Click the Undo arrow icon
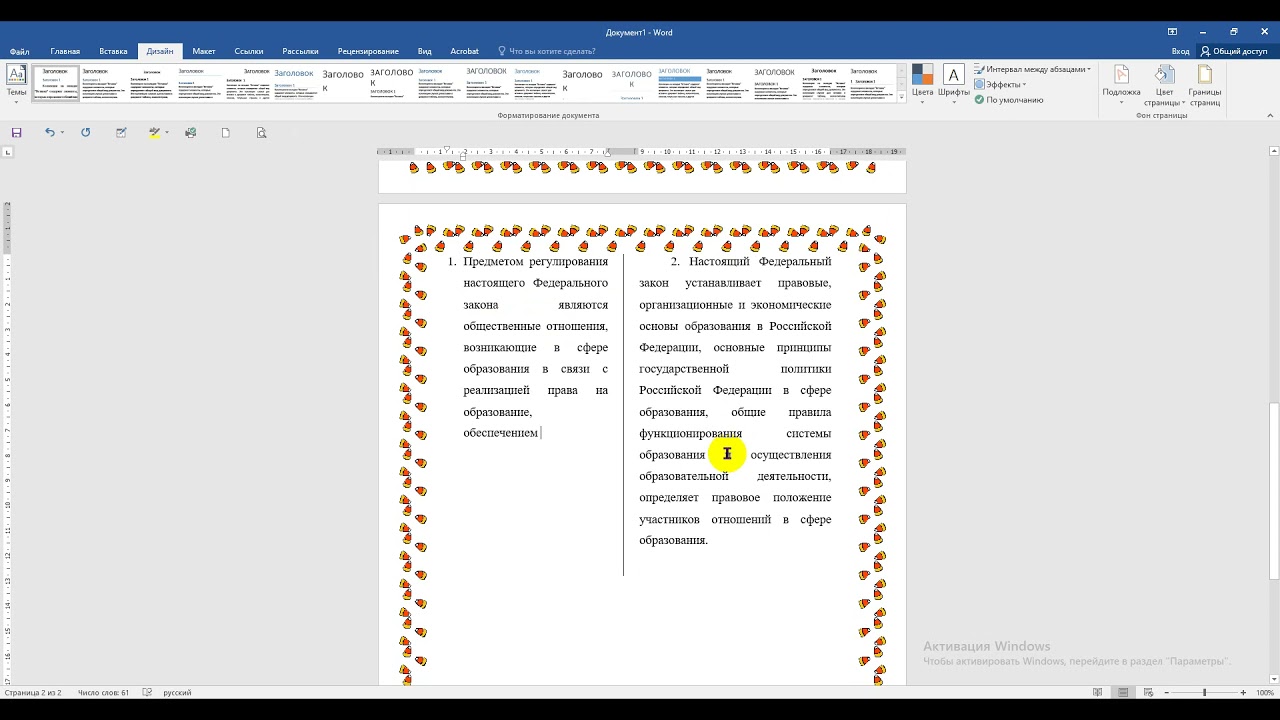The image size is (1280, 720). 49,132
